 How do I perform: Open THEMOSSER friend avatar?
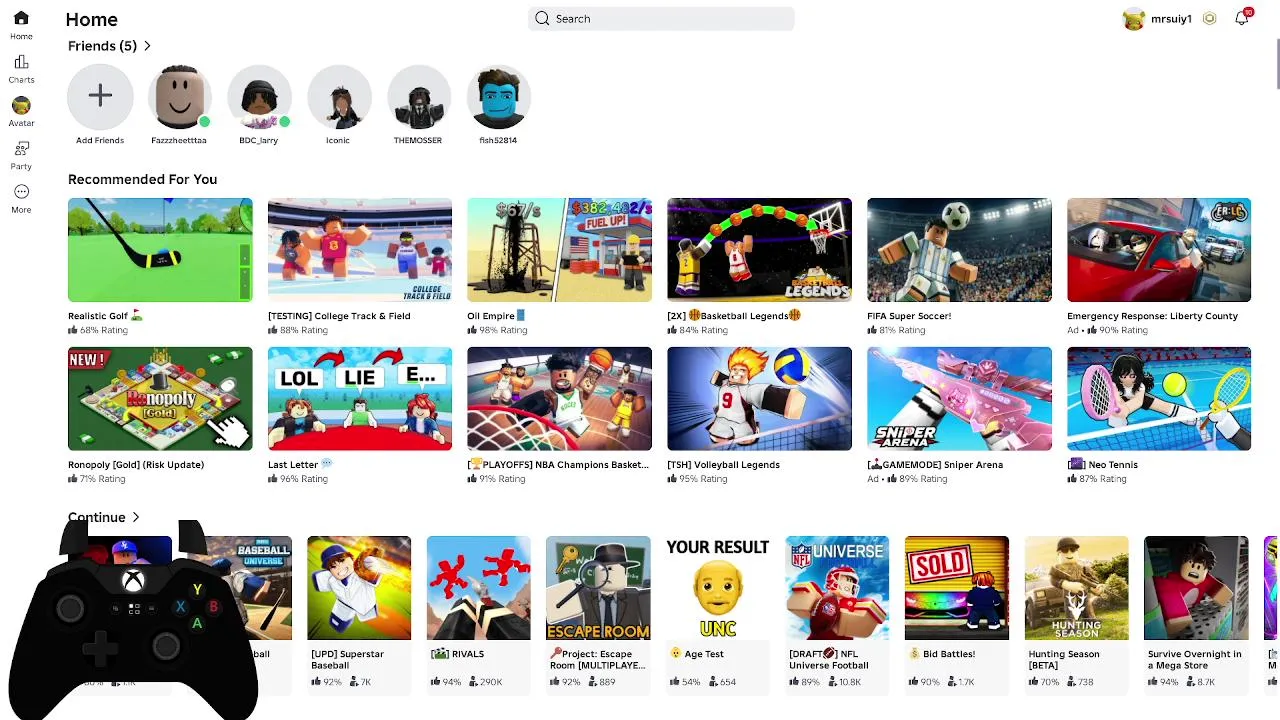pos(418,96)
